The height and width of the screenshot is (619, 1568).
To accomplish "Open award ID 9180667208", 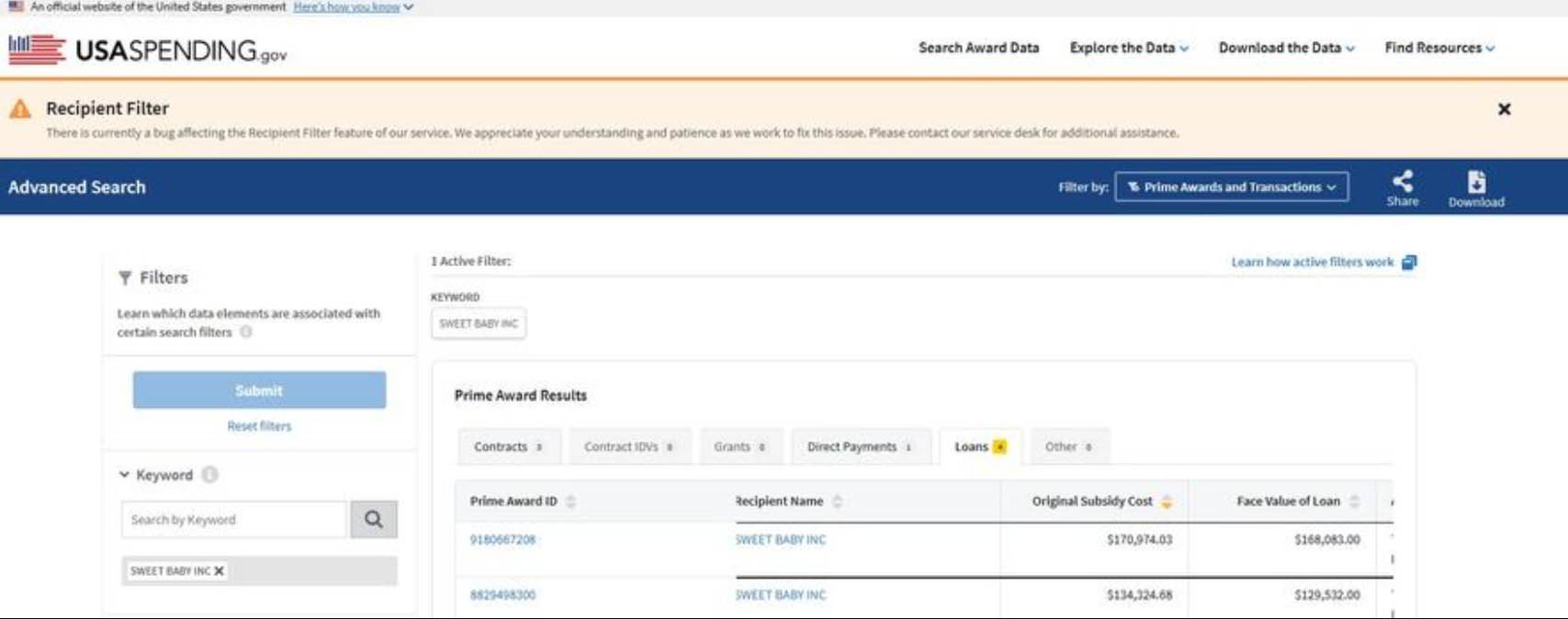I will coord(502,540).
